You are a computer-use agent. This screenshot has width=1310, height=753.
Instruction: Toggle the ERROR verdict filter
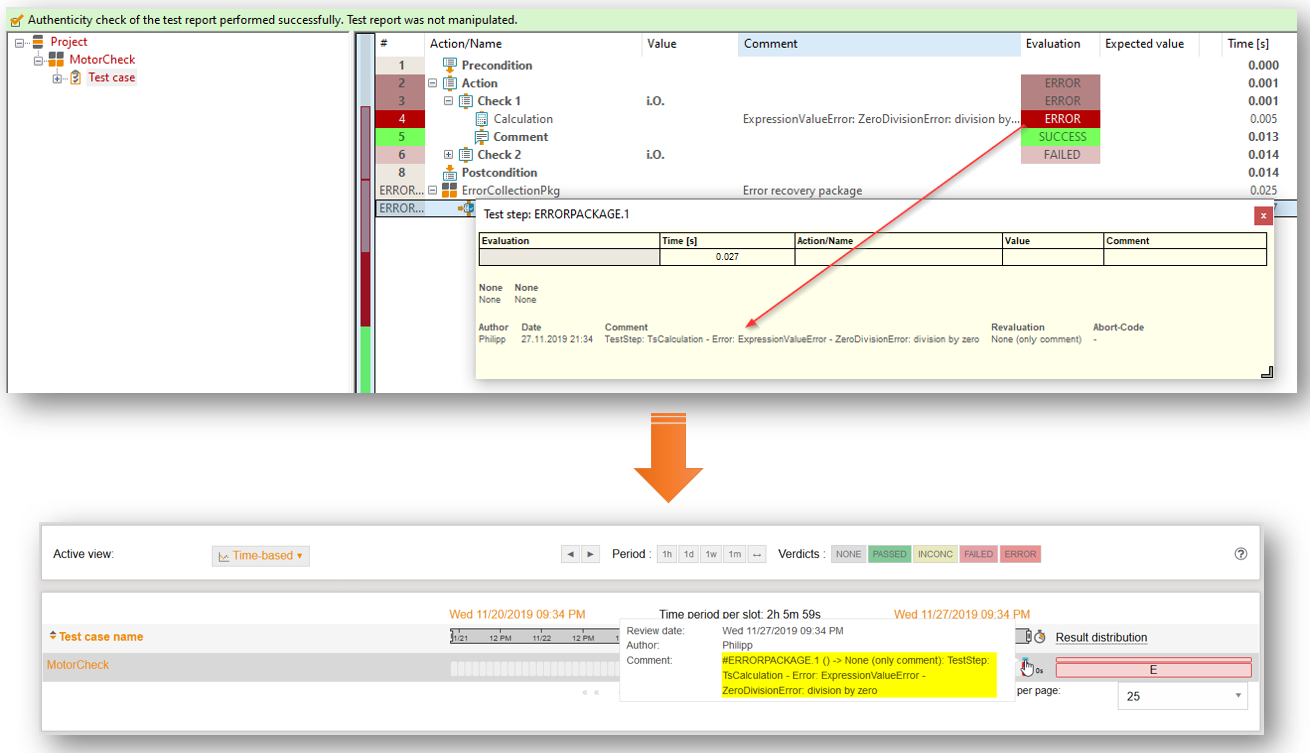(x=1020, y=554)
